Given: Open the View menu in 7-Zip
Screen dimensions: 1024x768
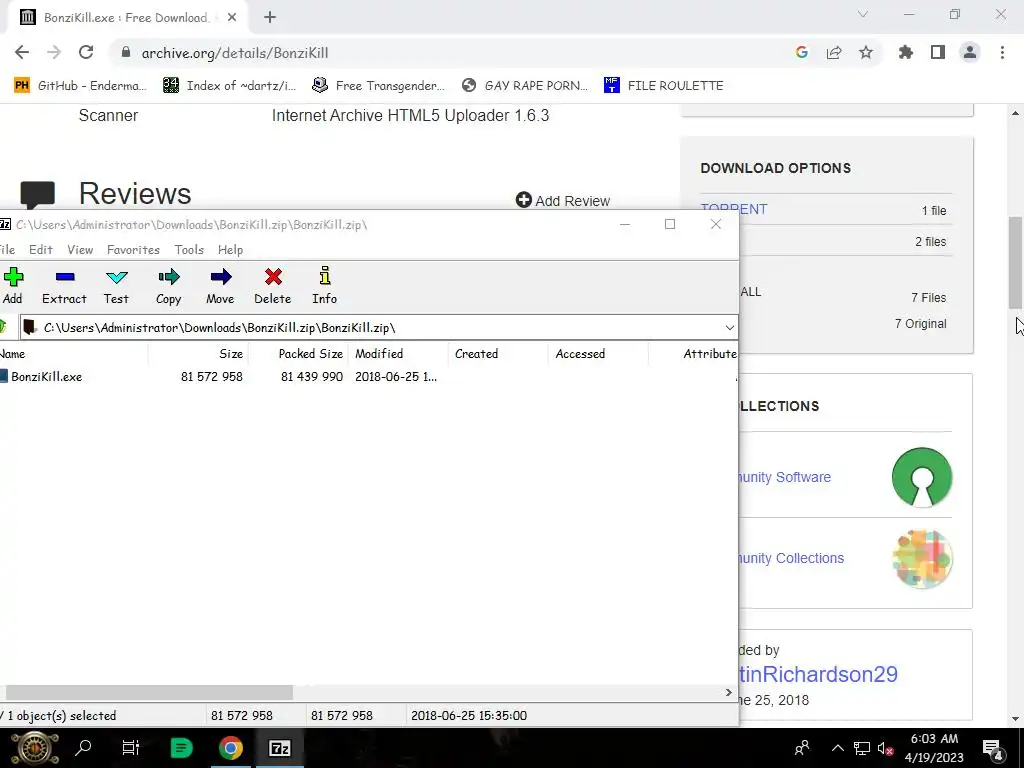Looking at the screenshot, I should click(80, 249).
